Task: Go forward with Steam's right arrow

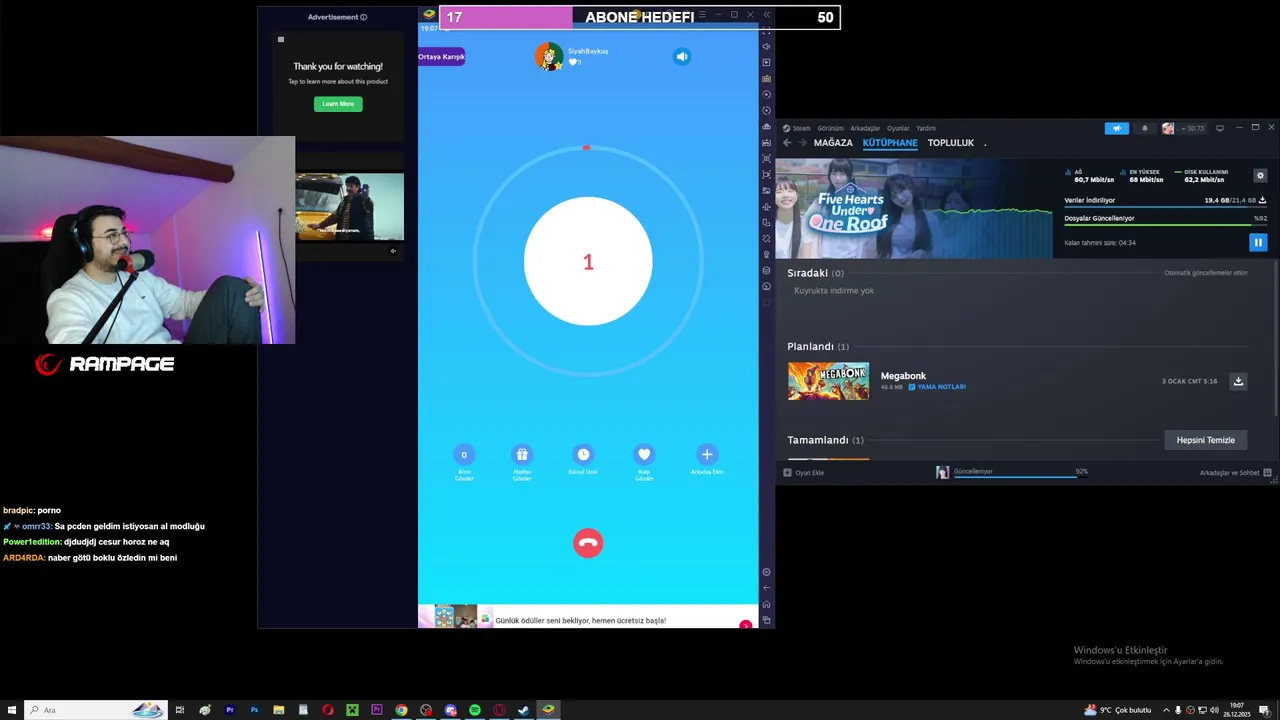Action: coord(802,143)
